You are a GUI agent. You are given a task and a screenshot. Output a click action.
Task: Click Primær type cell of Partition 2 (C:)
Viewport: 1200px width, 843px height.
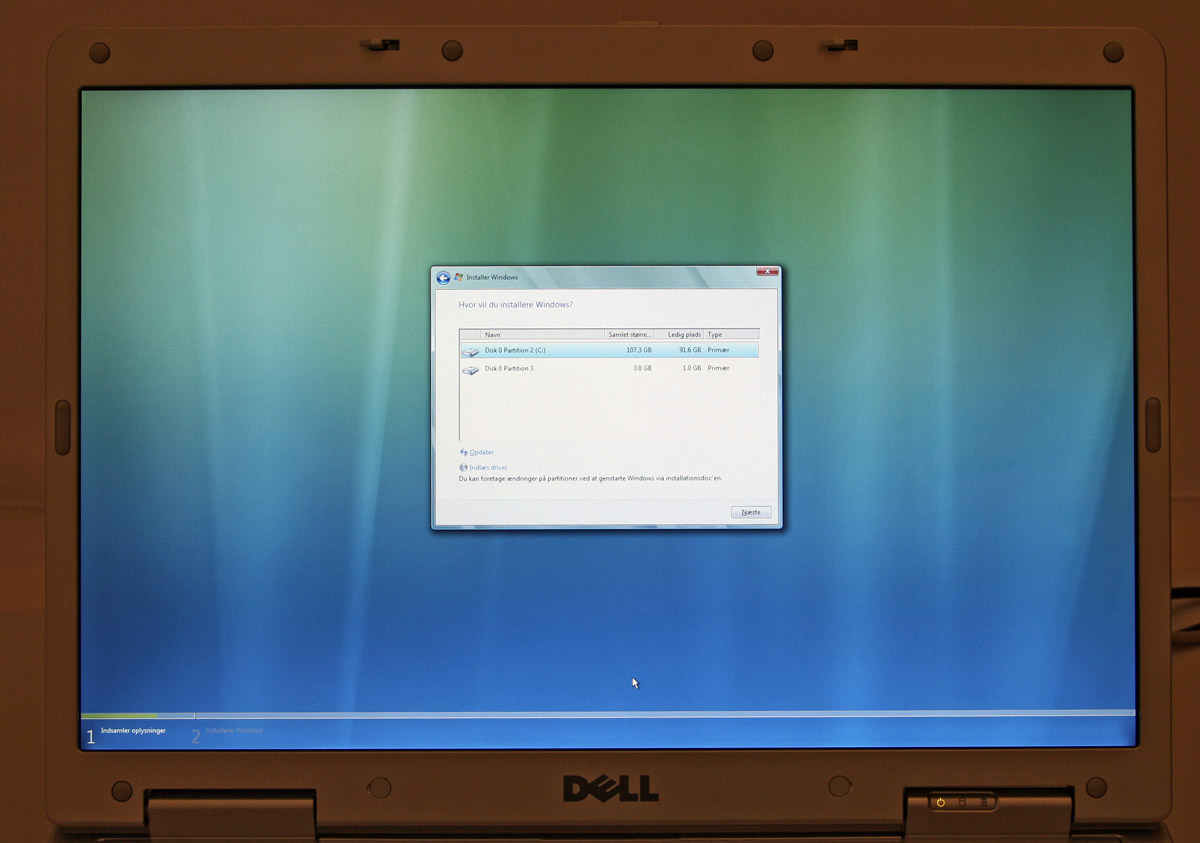(719, 351)
